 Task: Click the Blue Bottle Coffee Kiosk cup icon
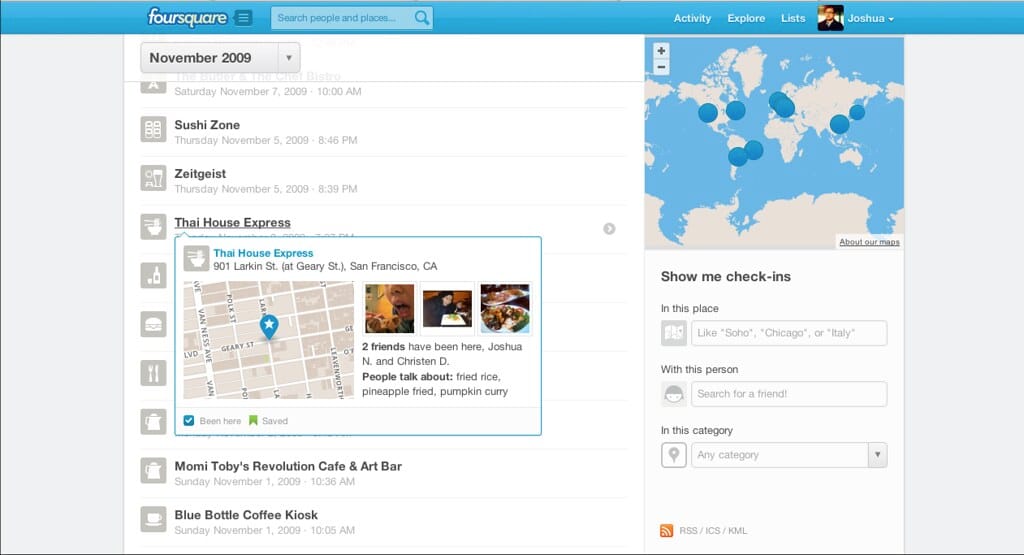point(153,519)
